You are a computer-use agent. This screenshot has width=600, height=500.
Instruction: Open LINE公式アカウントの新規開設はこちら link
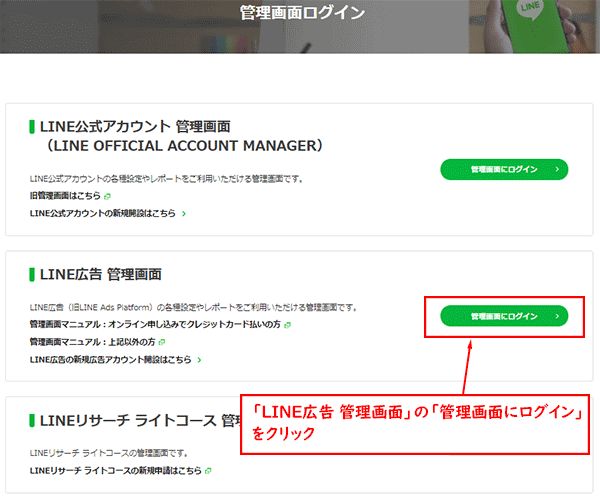click(103, 213)
